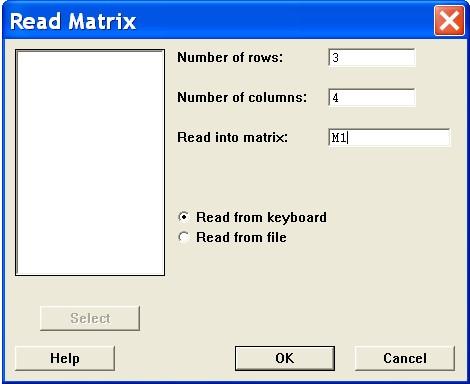Click the "Read into matrix:" label
Viewport: 470px width, 384px height.
point(232,137)
